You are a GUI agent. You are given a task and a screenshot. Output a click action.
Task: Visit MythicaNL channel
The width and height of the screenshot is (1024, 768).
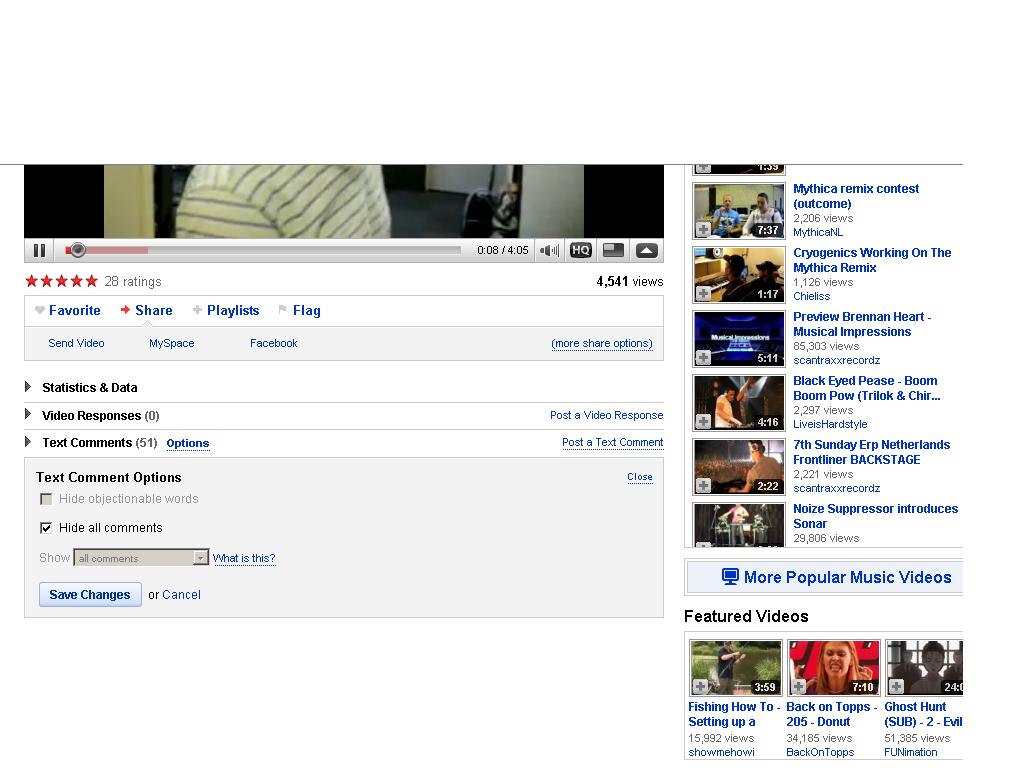(818, 232)
